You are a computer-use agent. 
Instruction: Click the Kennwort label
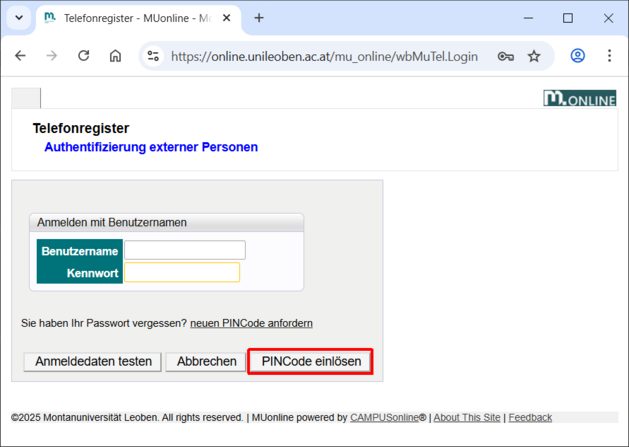coord(92,273)
